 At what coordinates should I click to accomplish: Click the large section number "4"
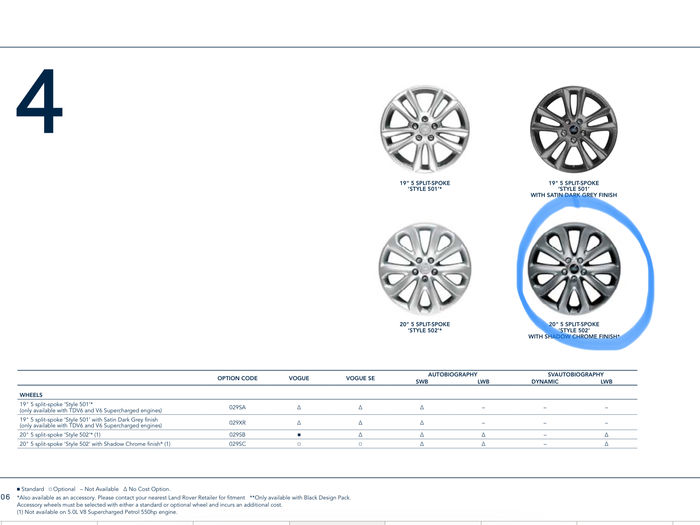(x=39, y=101)
